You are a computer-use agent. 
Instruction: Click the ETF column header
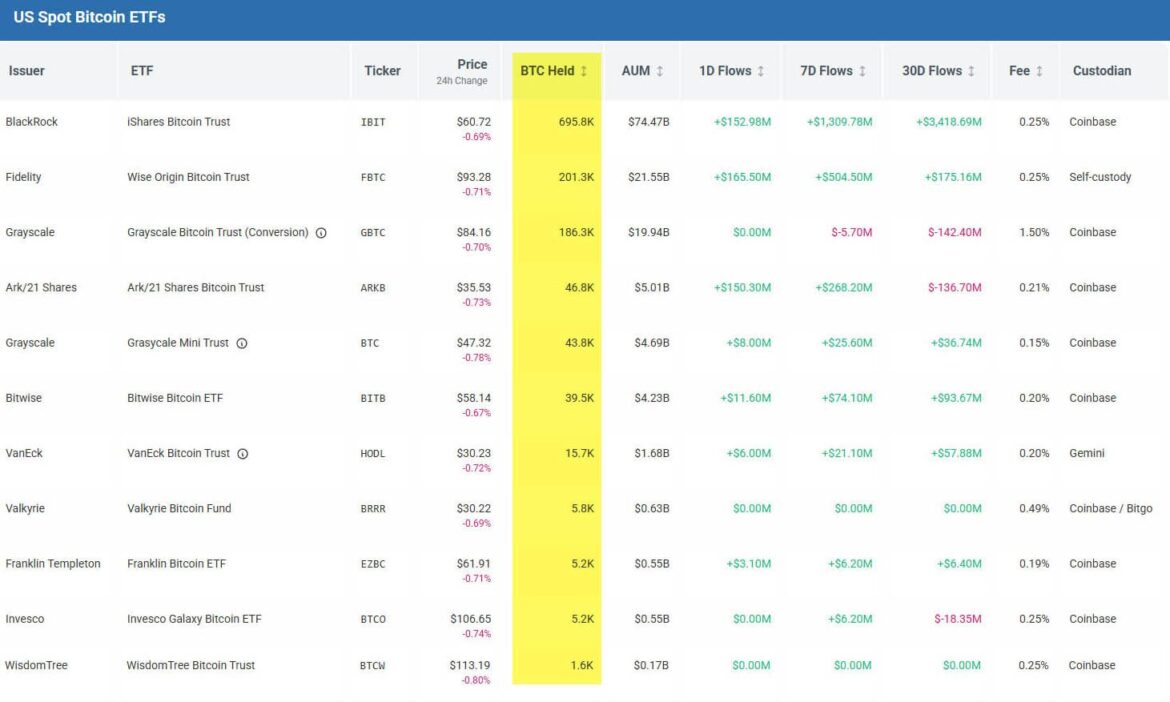[142, 71]
